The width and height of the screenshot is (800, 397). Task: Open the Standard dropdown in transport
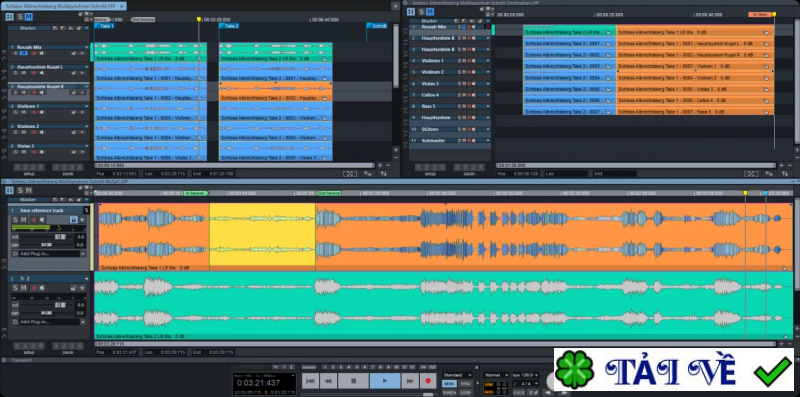tap(458, 375)
